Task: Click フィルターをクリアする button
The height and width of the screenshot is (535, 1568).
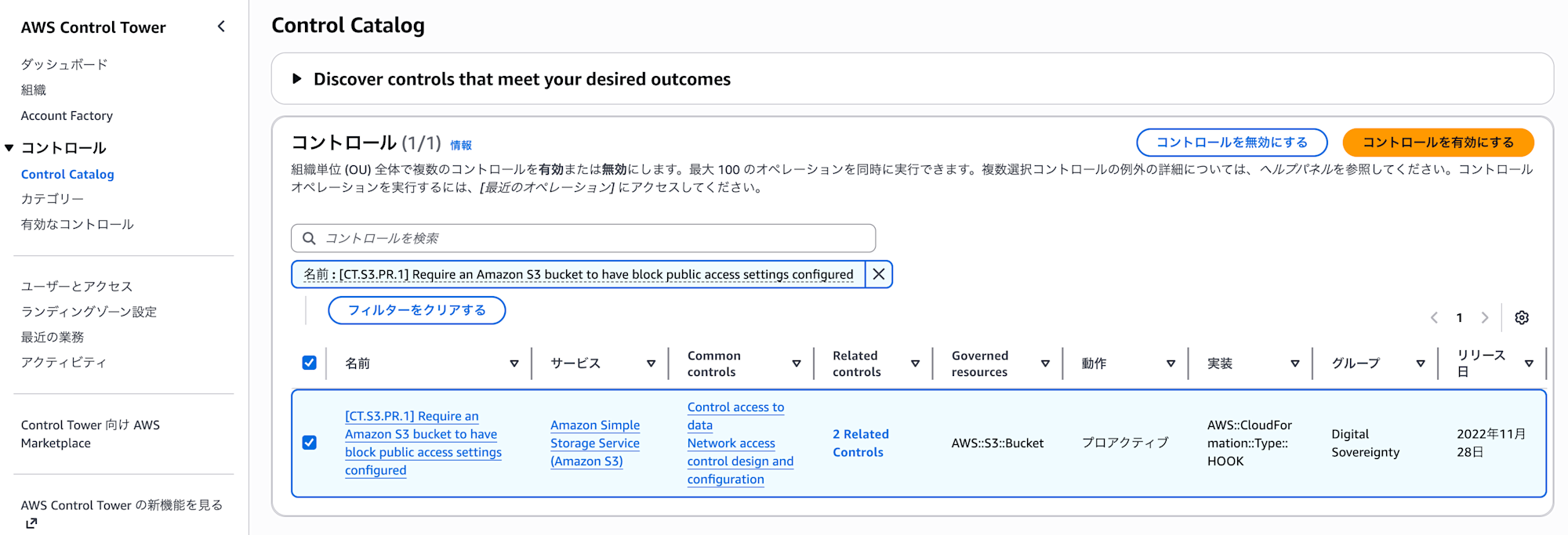Action: click(416, 310)
